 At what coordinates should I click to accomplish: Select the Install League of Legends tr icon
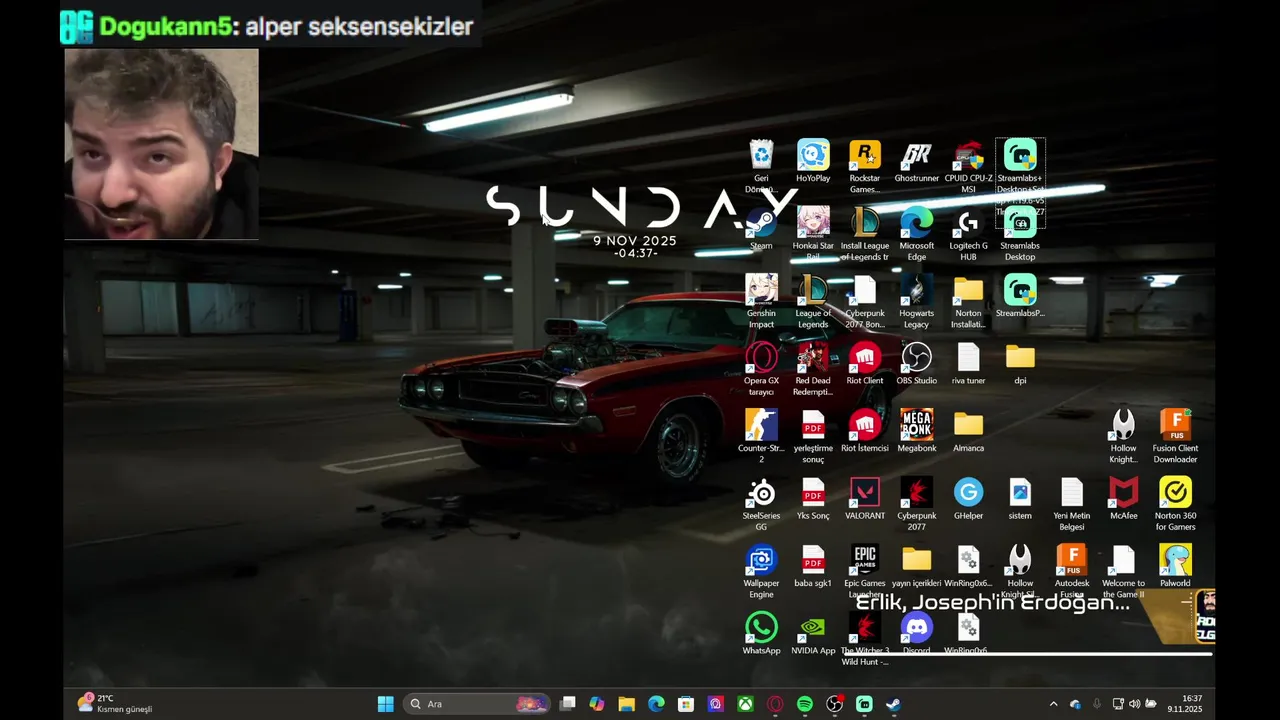pos(865,234)
